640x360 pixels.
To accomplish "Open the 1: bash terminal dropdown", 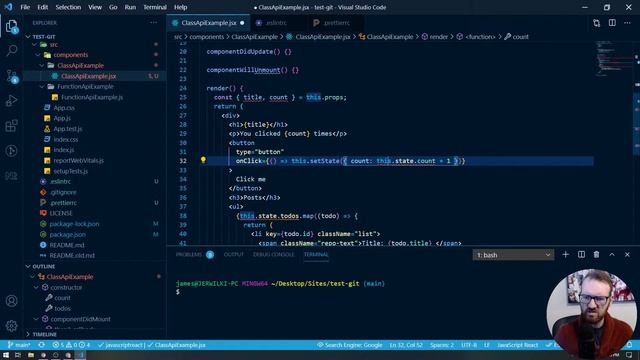I will tap(513, 255).
